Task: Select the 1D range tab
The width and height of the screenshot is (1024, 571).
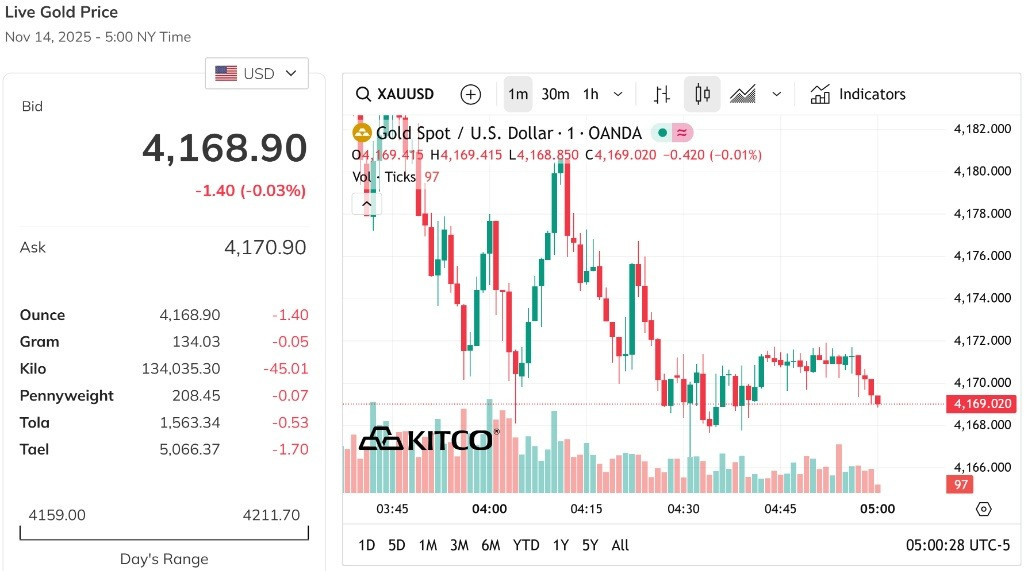Action: click(367, 545)
